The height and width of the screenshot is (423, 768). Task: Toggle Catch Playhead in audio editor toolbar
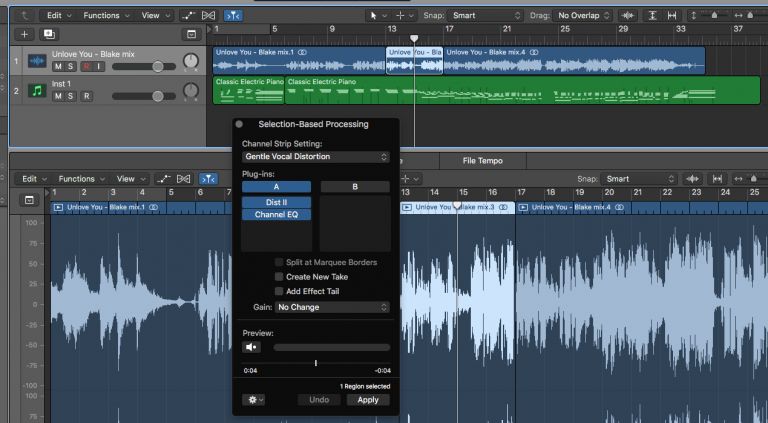click(208, 179)
